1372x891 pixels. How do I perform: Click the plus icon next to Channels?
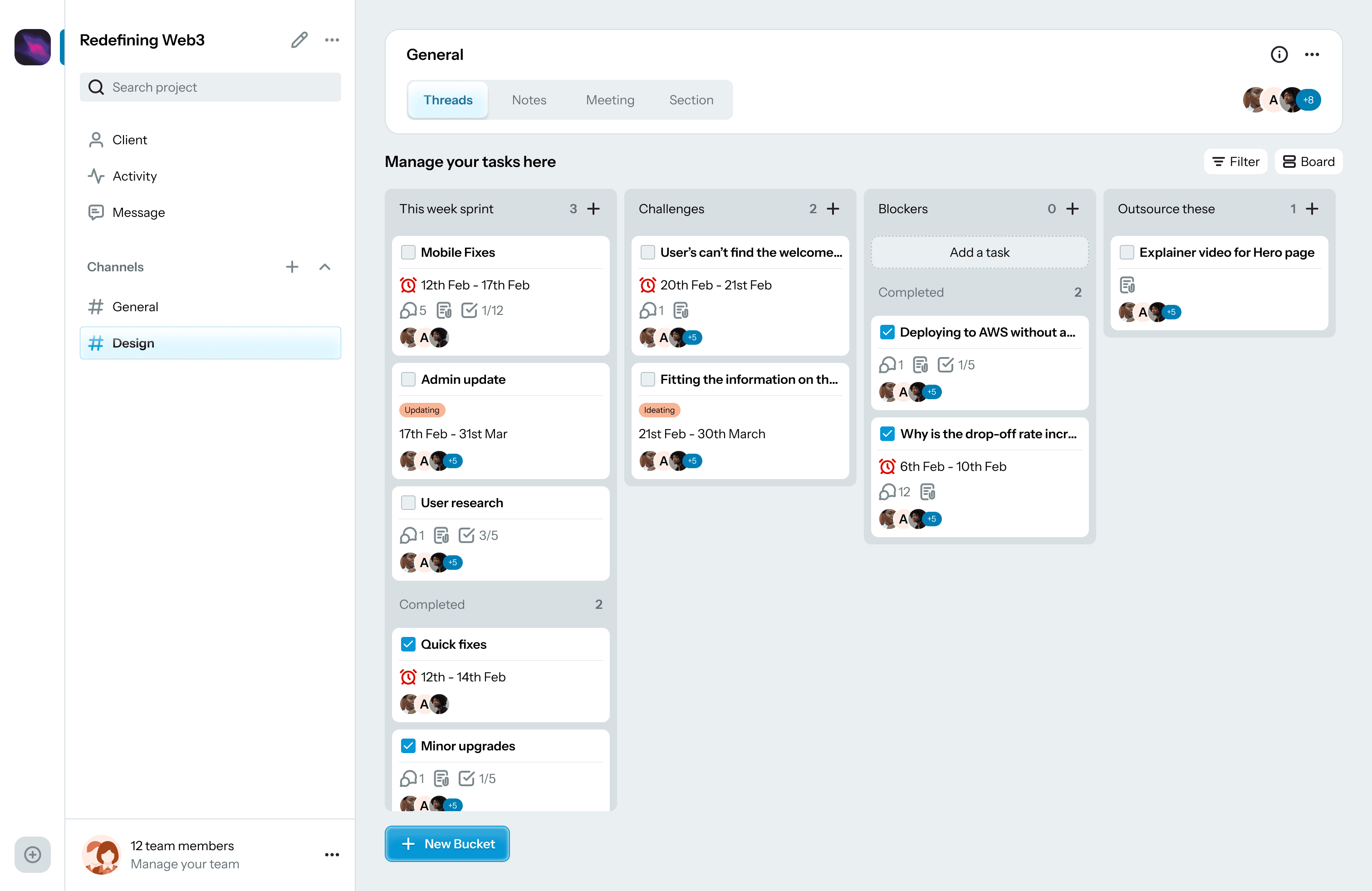tap(292, 267)
